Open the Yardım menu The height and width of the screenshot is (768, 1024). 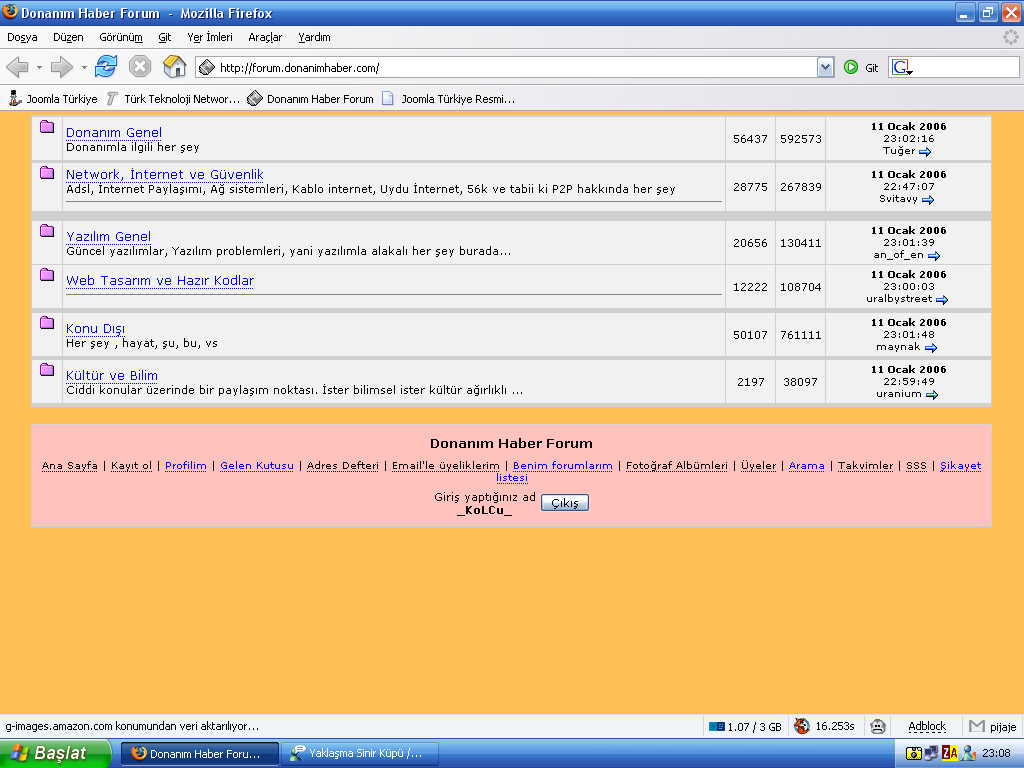coord(314,37)
